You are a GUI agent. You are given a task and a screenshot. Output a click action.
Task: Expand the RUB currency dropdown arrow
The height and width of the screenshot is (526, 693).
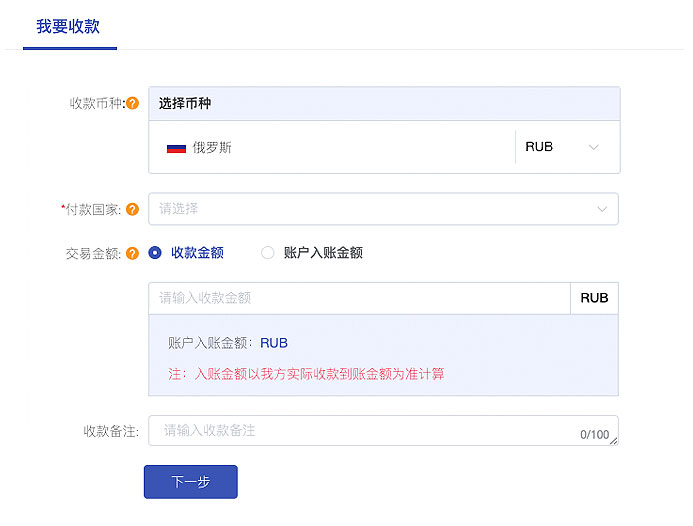click(594, 147)
